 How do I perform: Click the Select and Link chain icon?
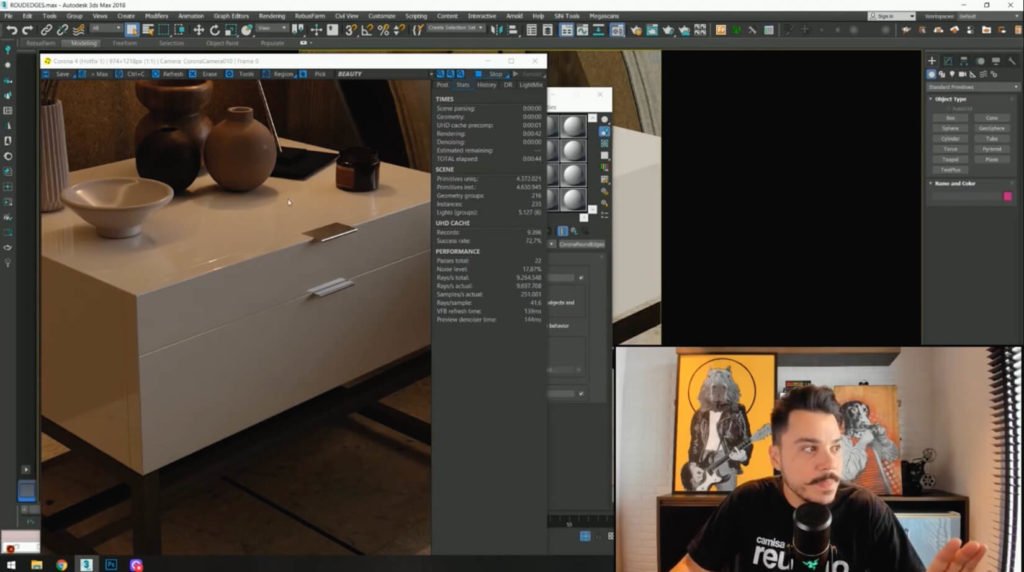click(47, 30)
